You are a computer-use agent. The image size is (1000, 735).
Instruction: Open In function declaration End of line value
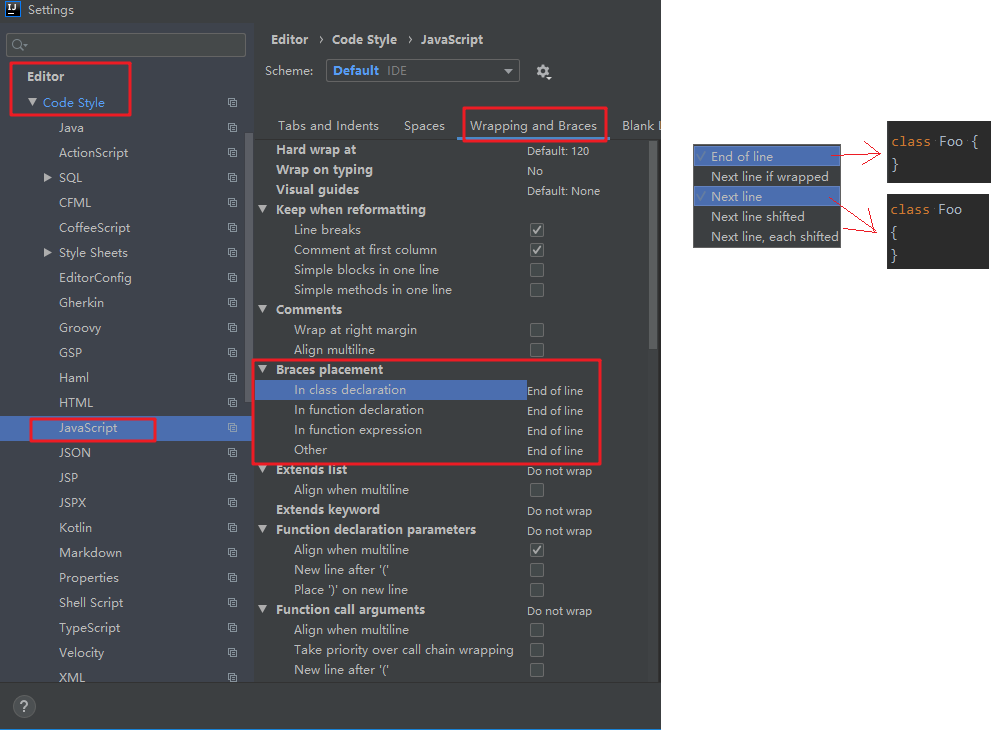tap(555, 411)
